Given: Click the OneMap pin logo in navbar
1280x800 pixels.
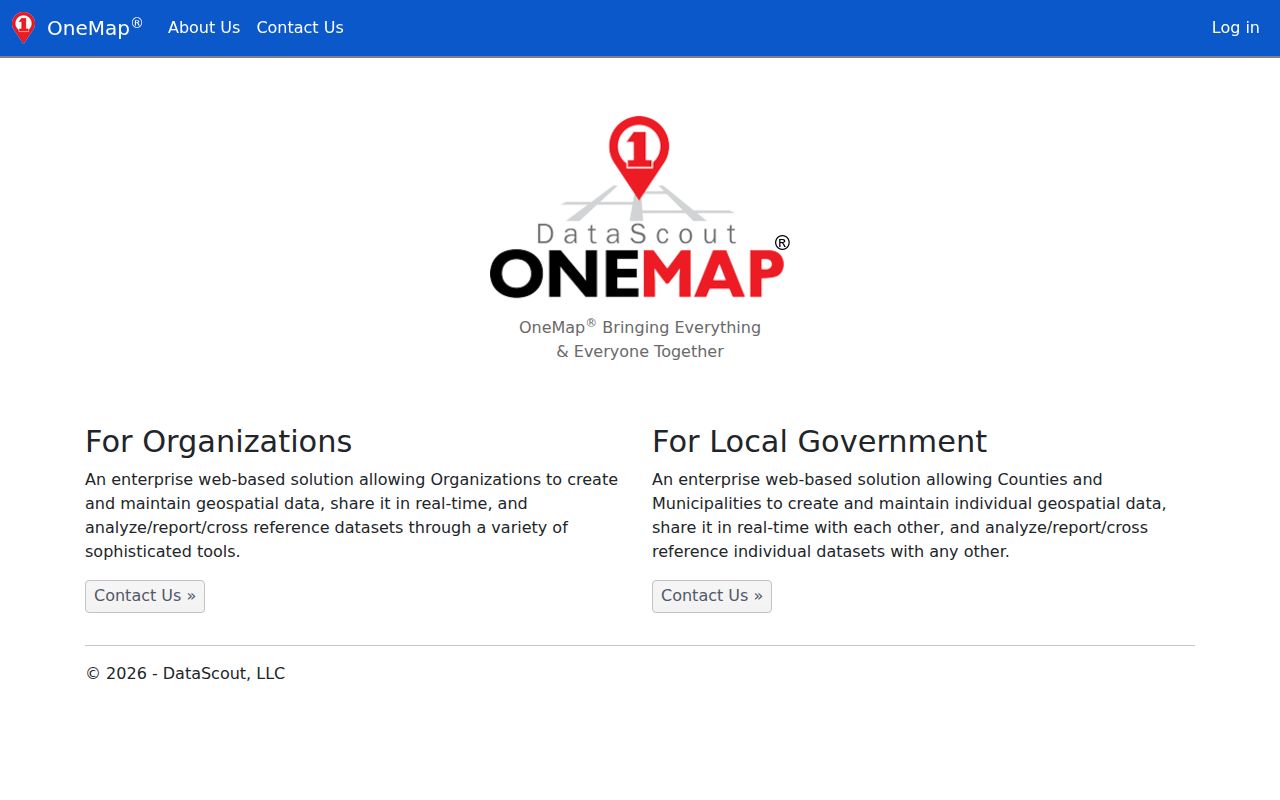Looking at the screenshot, I should (23, 28).
